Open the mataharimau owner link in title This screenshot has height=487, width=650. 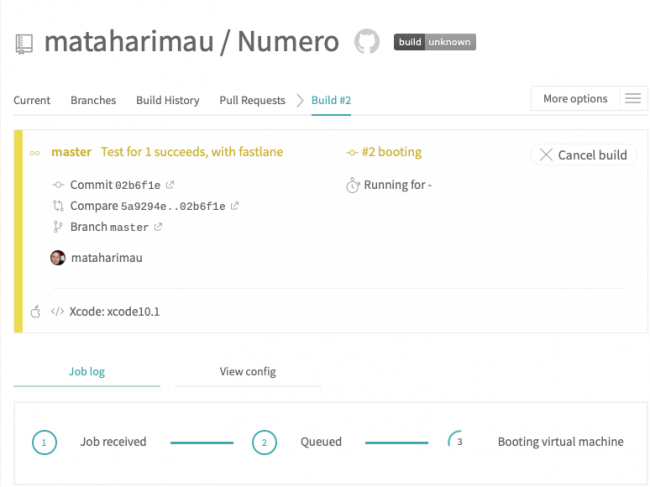[129, 41]
